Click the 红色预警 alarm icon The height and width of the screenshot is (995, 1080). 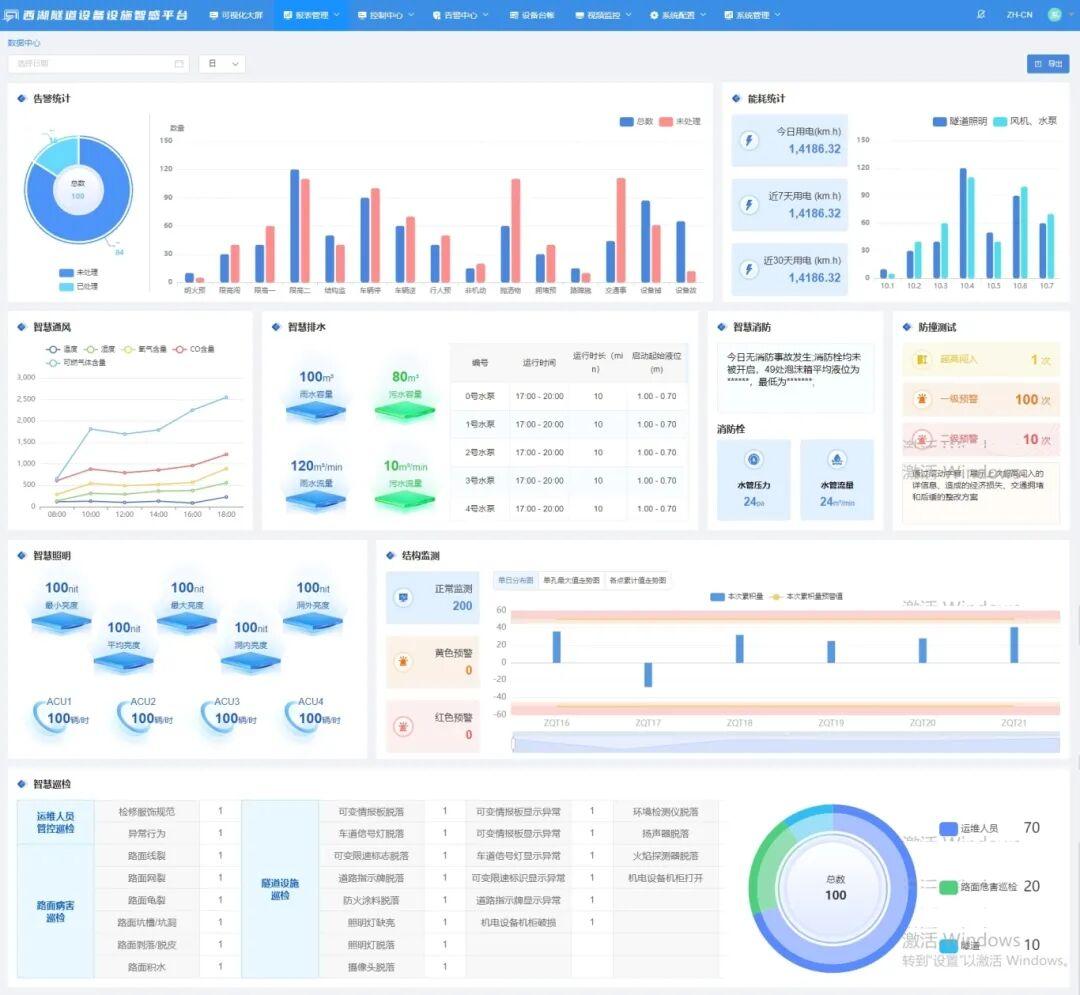point(404,726)
